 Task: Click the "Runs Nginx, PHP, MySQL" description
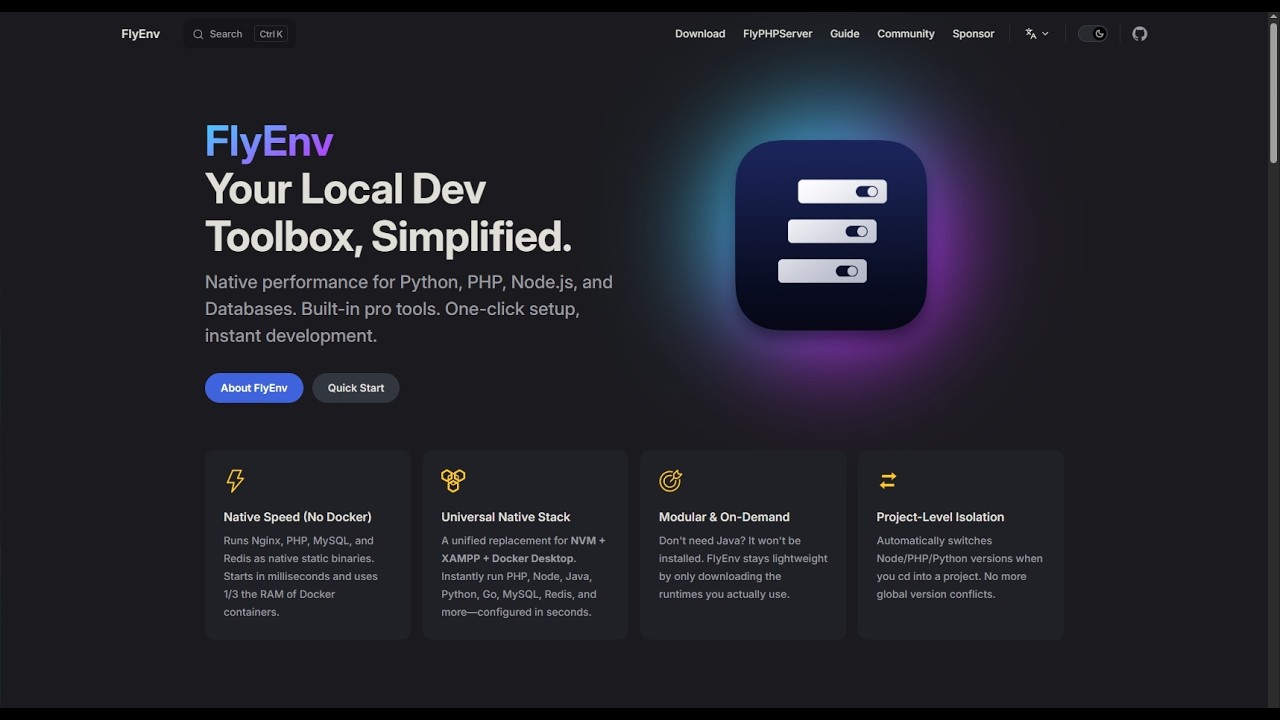click(301, 576)
